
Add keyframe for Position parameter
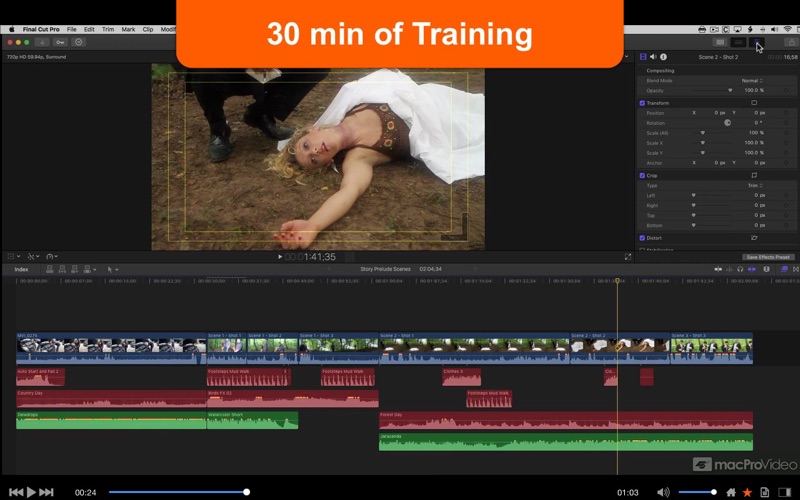[786, 113]
